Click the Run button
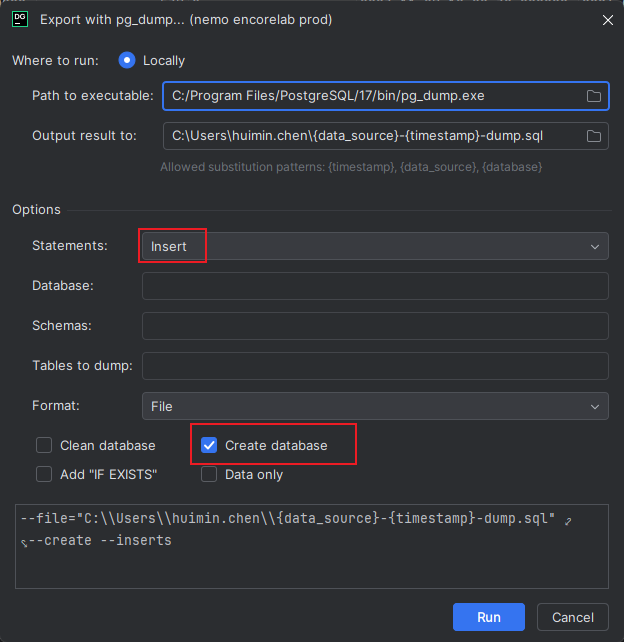 (x=489, y=617)
